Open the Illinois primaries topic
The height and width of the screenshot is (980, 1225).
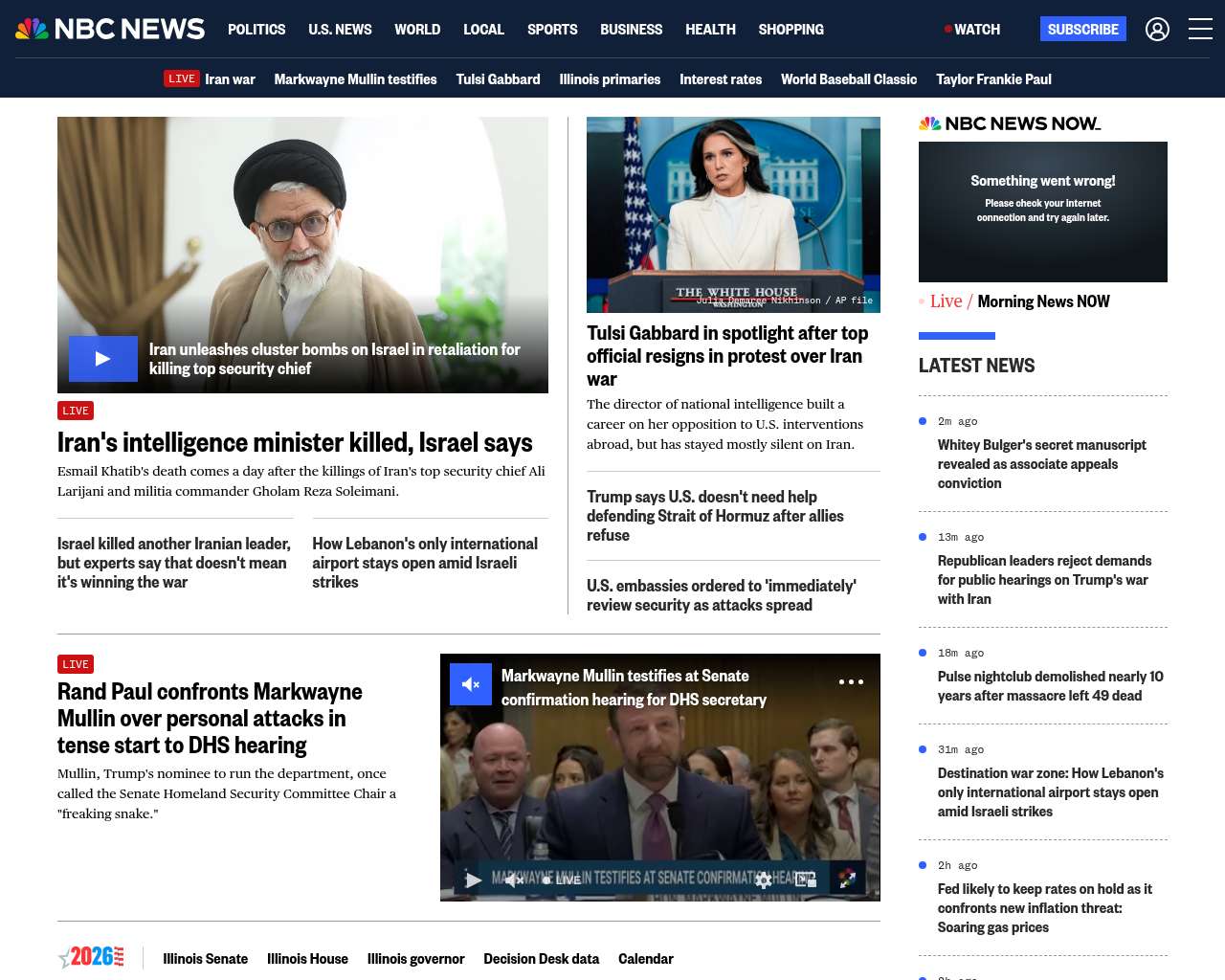click(x=610, y=79)
